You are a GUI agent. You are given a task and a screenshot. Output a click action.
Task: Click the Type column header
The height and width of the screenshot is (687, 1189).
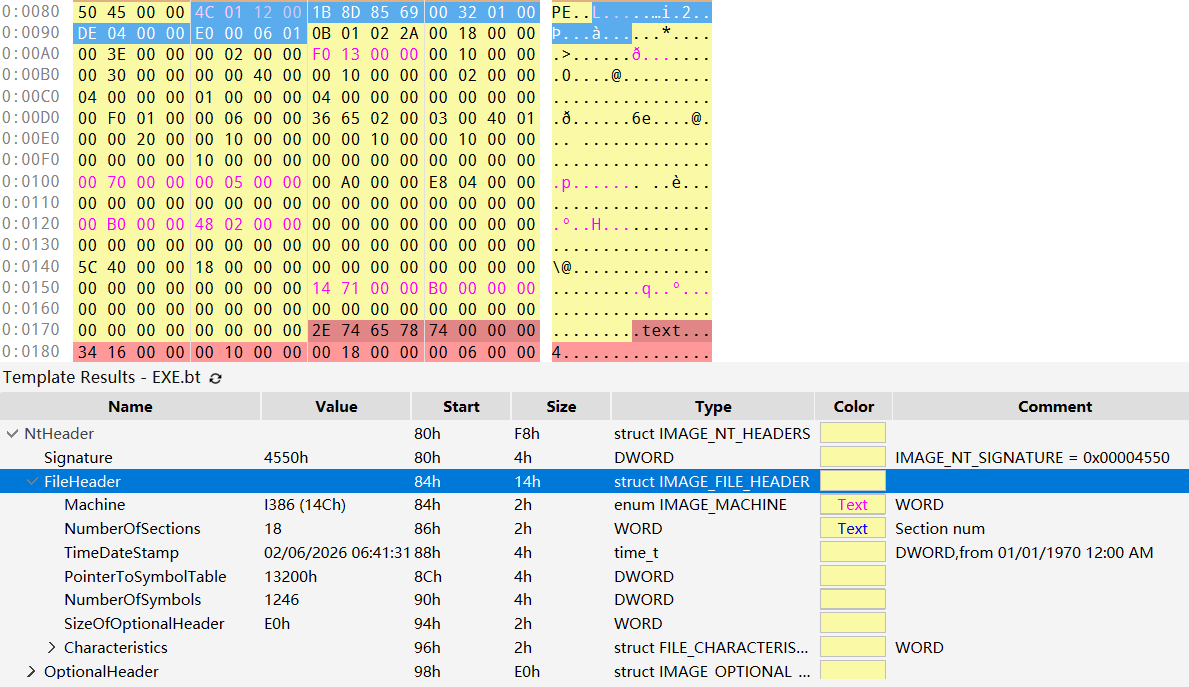713,407
